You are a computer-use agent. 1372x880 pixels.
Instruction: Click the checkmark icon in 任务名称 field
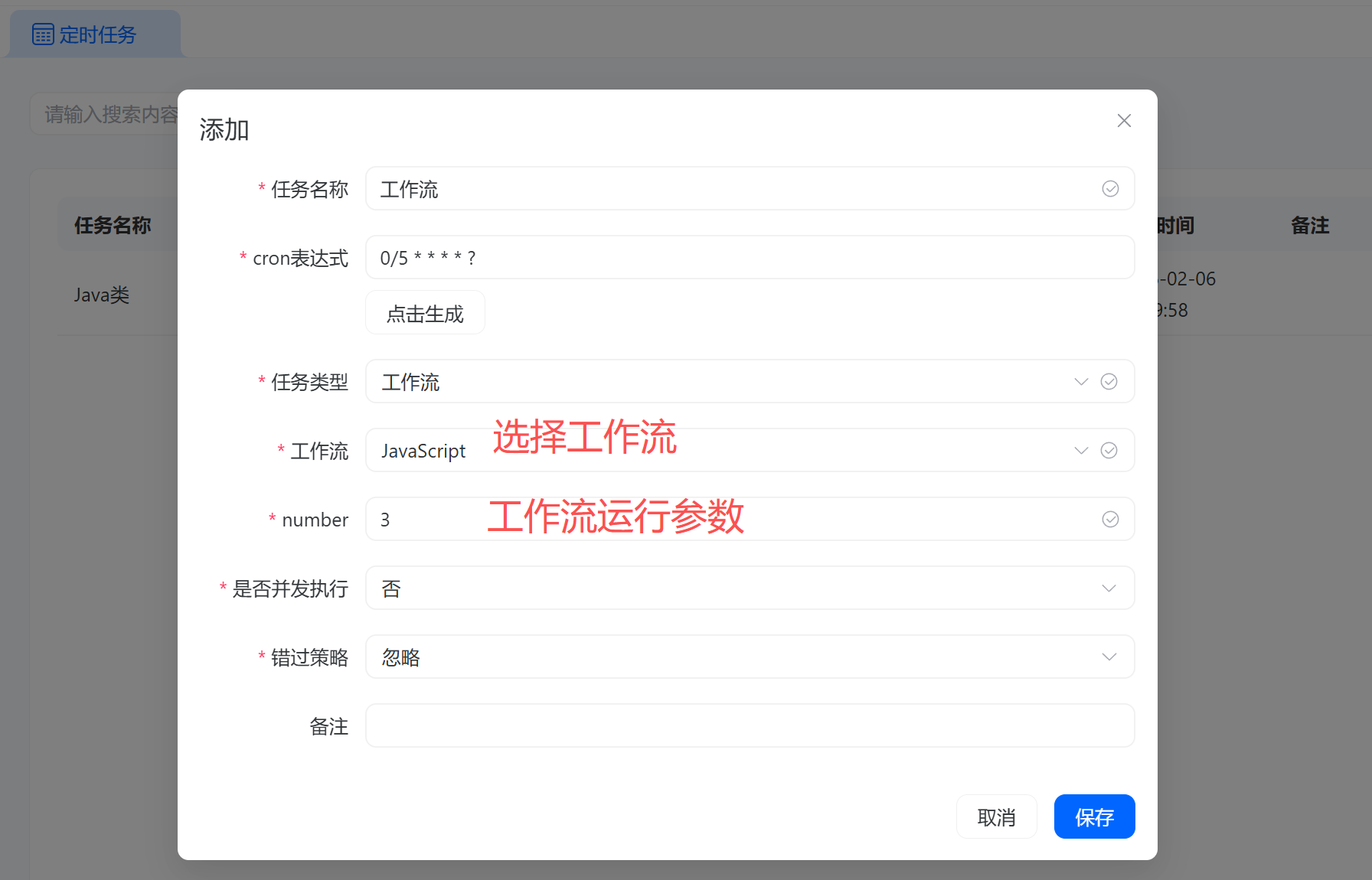tap(1110, 188)
